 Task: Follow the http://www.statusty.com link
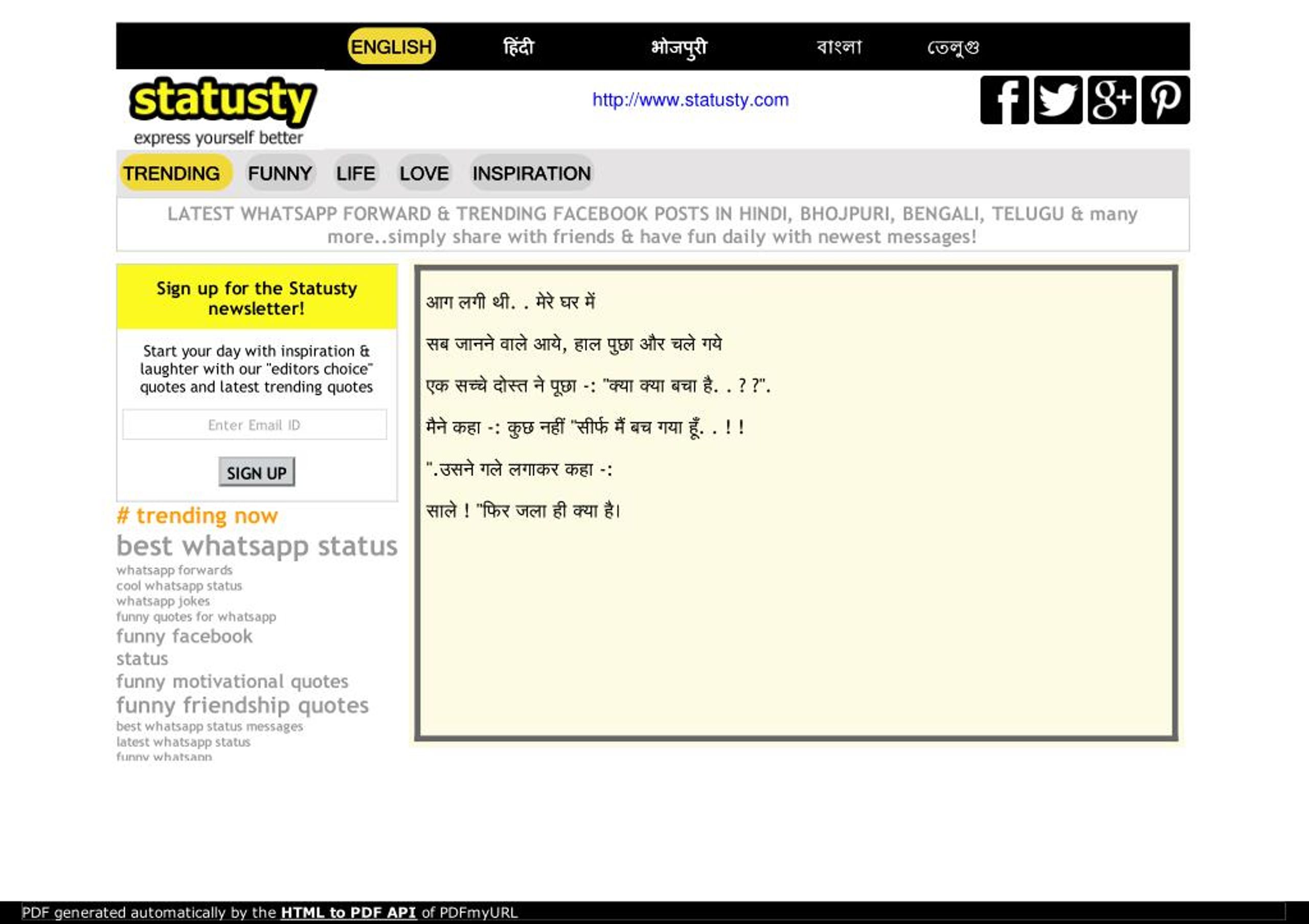(690, 100)
